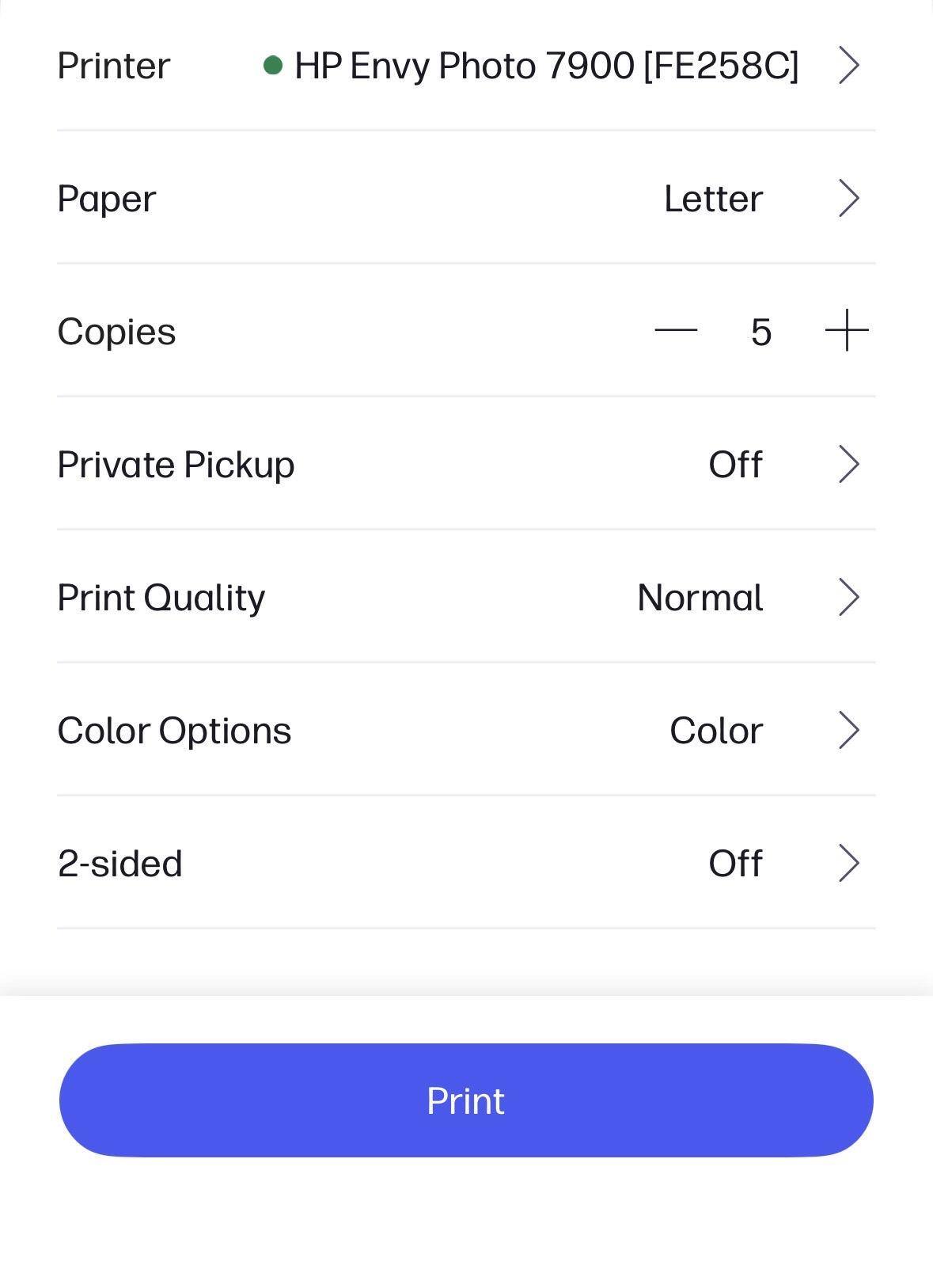This screenshot has width=933, height=1288.
Task: Decrease copies with the minus icon
Action: [x=676, y=330]
